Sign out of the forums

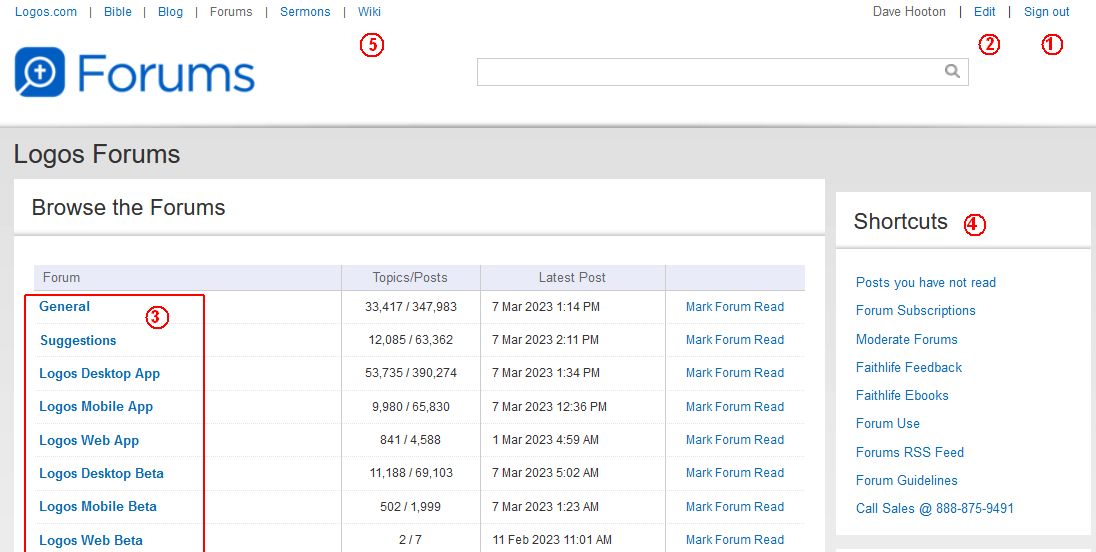1046,12
